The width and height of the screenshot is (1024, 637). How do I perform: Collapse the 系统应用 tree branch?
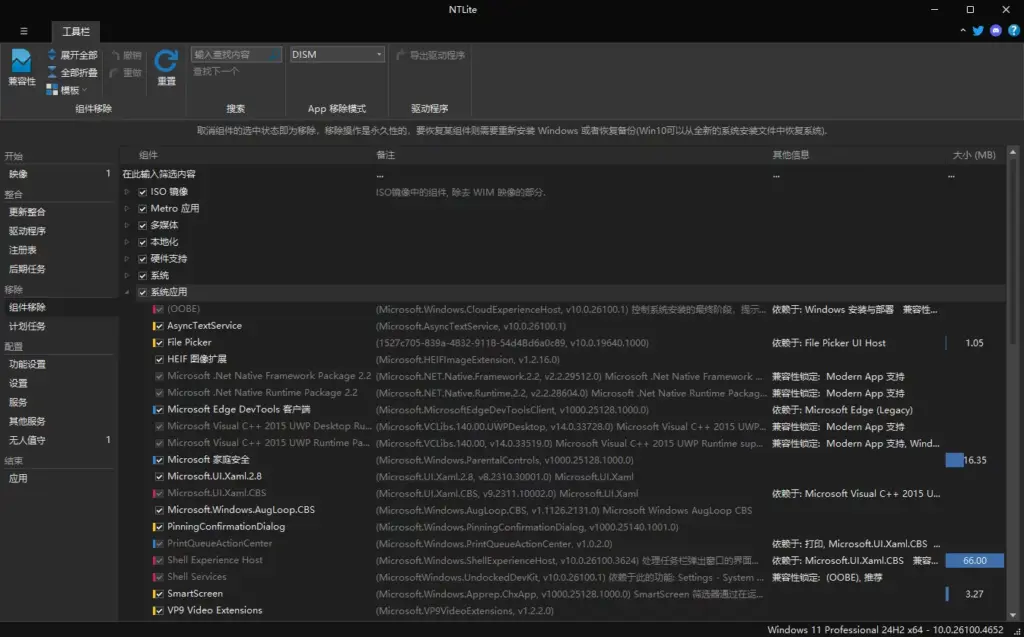click(126, 291)
